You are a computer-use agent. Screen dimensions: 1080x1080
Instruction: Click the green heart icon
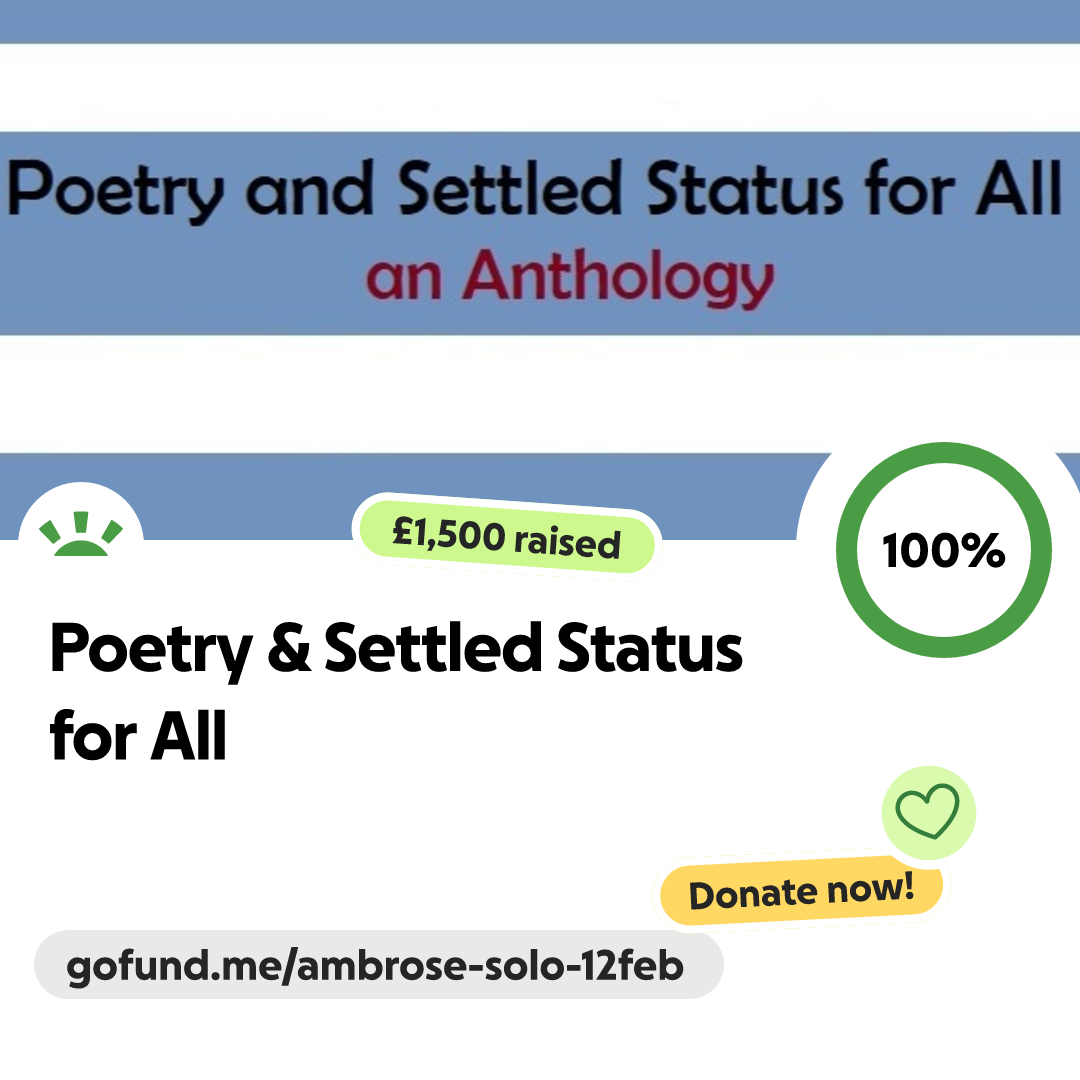[x=927, y=813]
